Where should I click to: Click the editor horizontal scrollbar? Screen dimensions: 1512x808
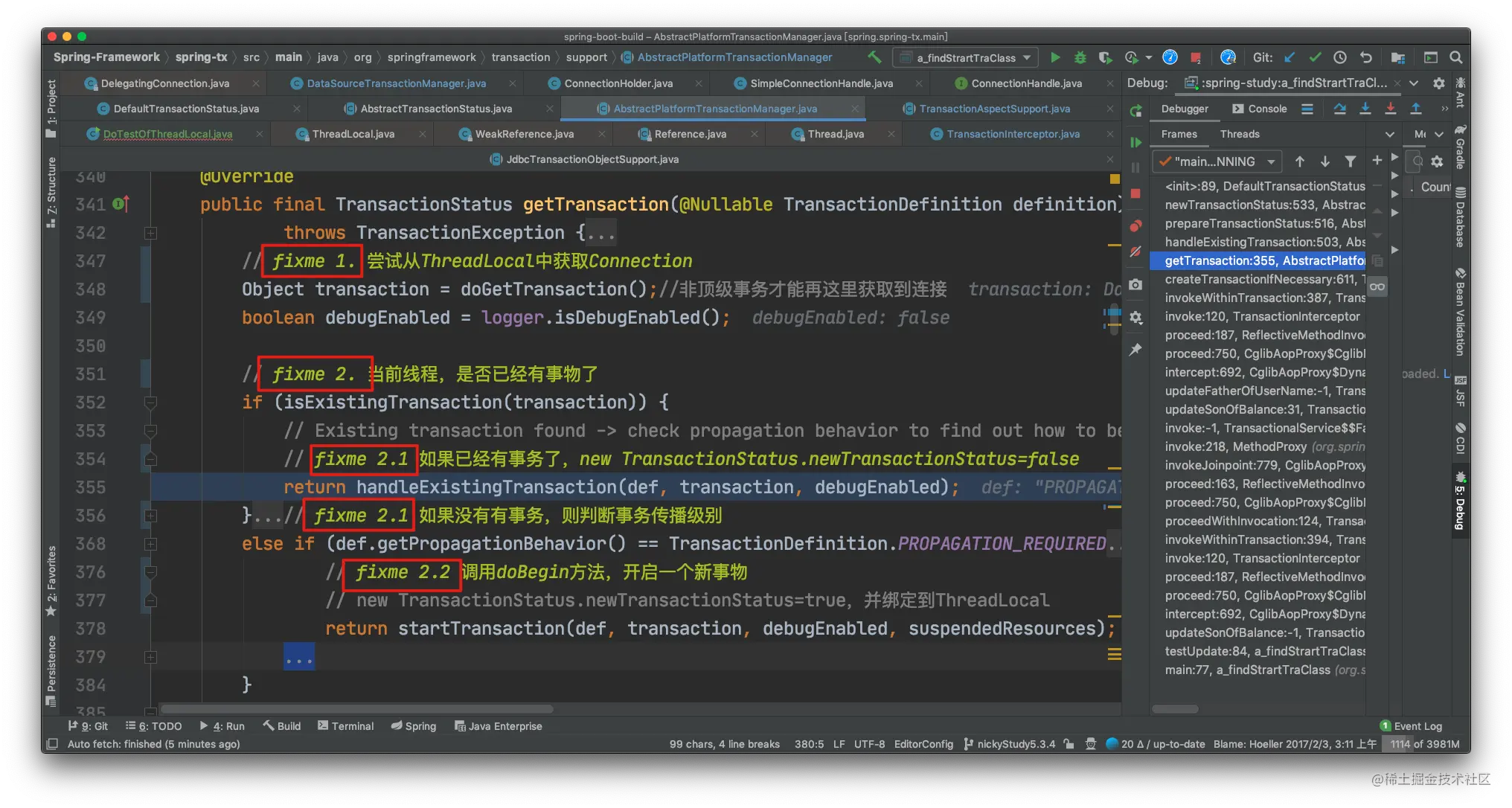pyautogui.click(x=357, y=708)
